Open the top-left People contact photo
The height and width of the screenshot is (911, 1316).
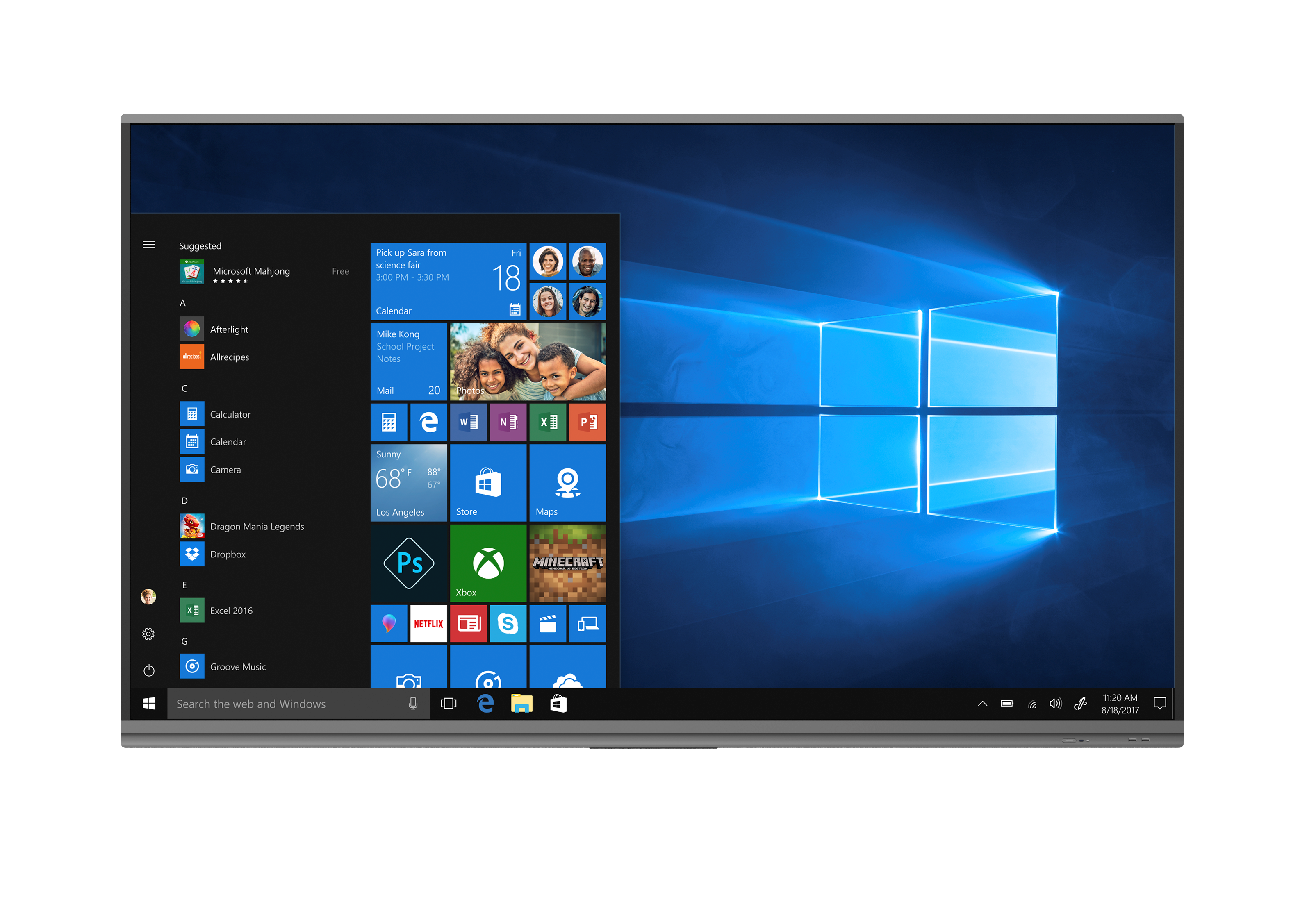(x=548, y=261)
